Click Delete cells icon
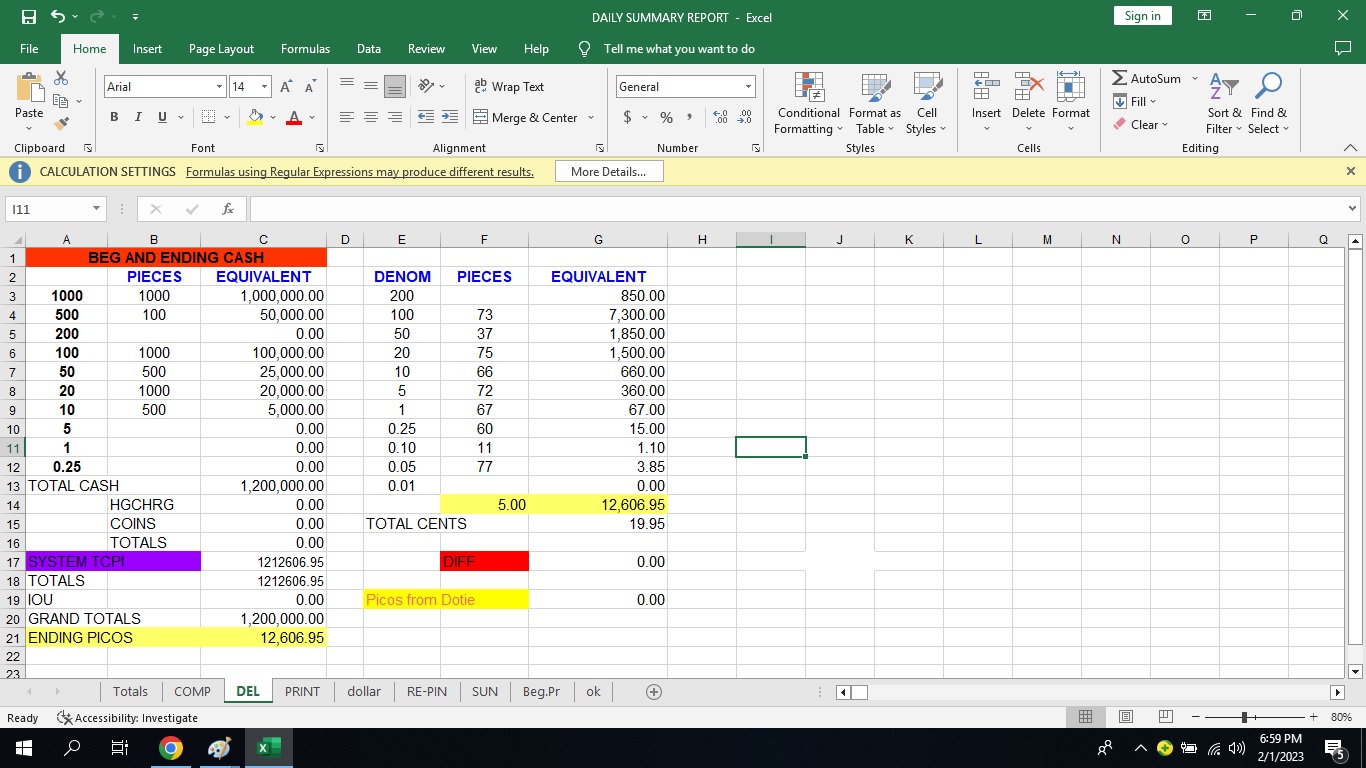Screen dimensions: 1366x768 coord(1028,87)
